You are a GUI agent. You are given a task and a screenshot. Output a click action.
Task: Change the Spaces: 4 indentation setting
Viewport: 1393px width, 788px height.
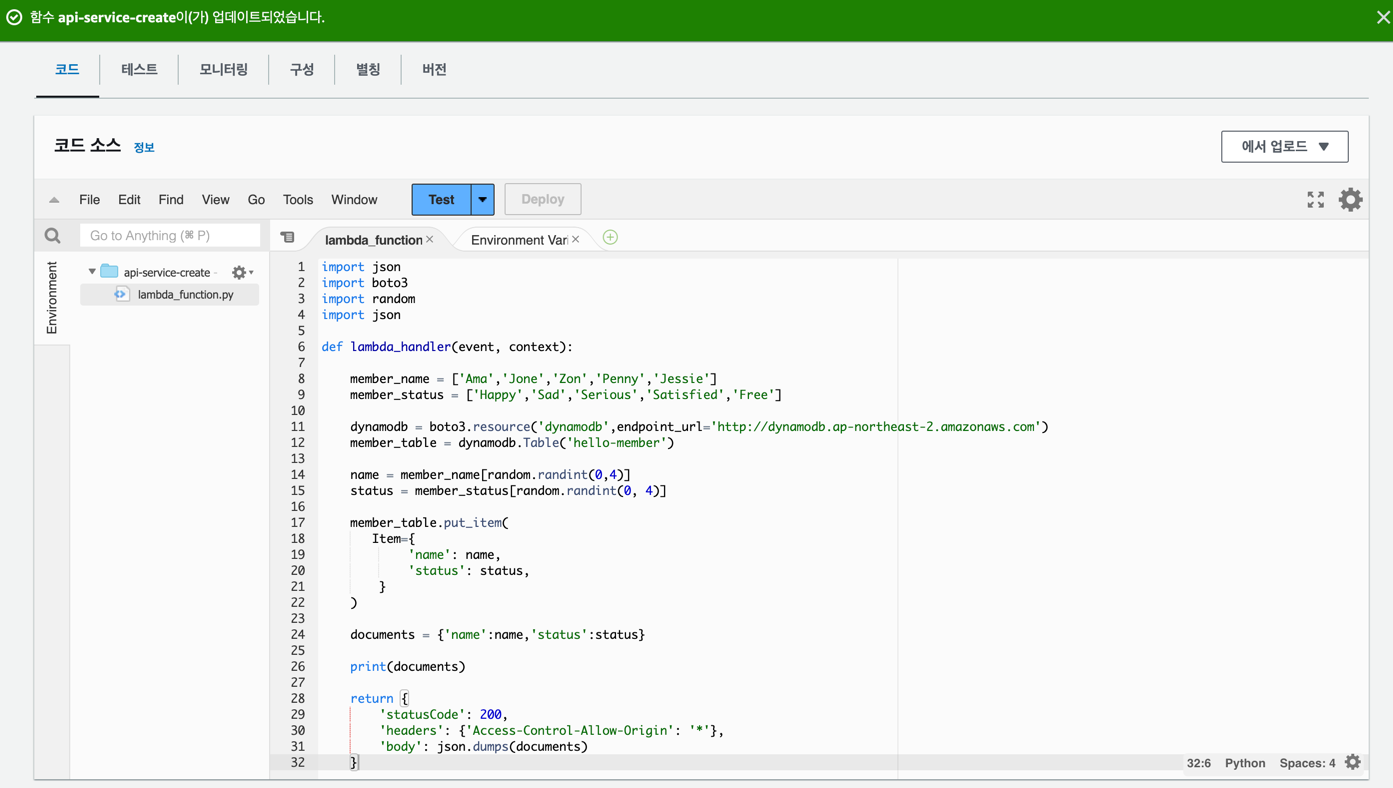pyautogui.click(x=1307, y=763)
